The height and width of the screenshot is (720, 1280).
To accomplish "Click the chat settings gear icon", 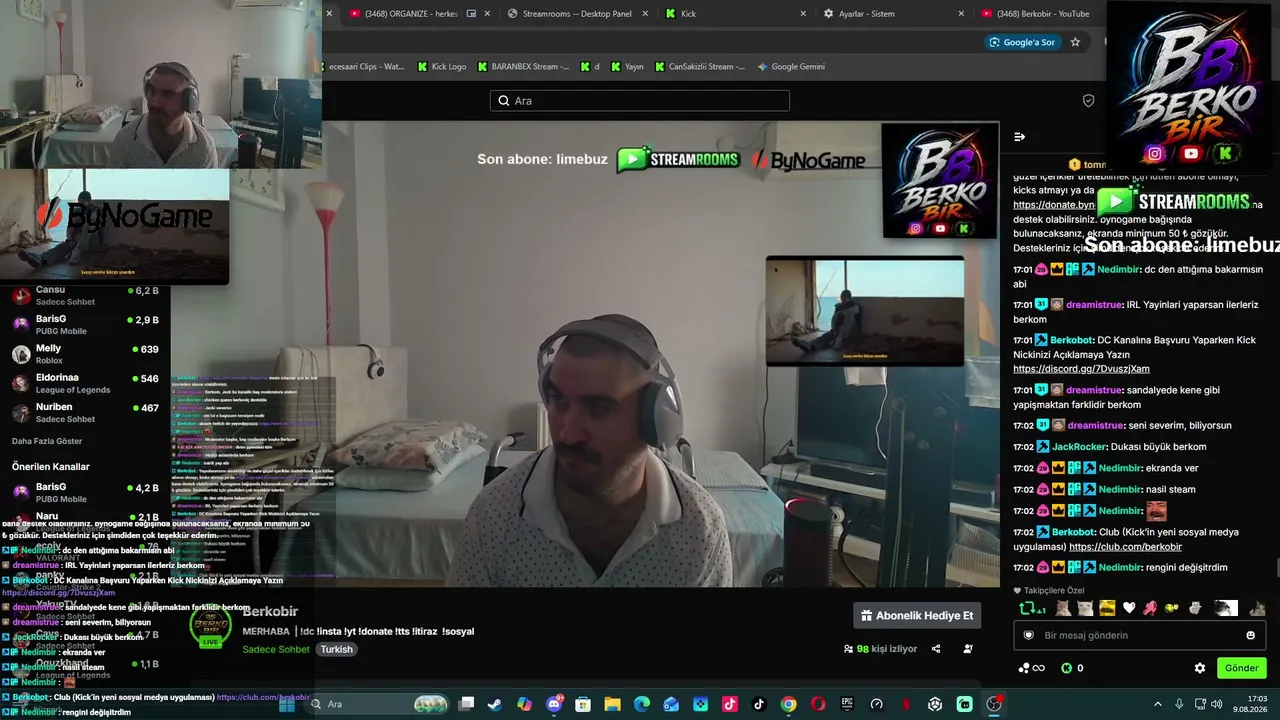I will click(1200, 668).
